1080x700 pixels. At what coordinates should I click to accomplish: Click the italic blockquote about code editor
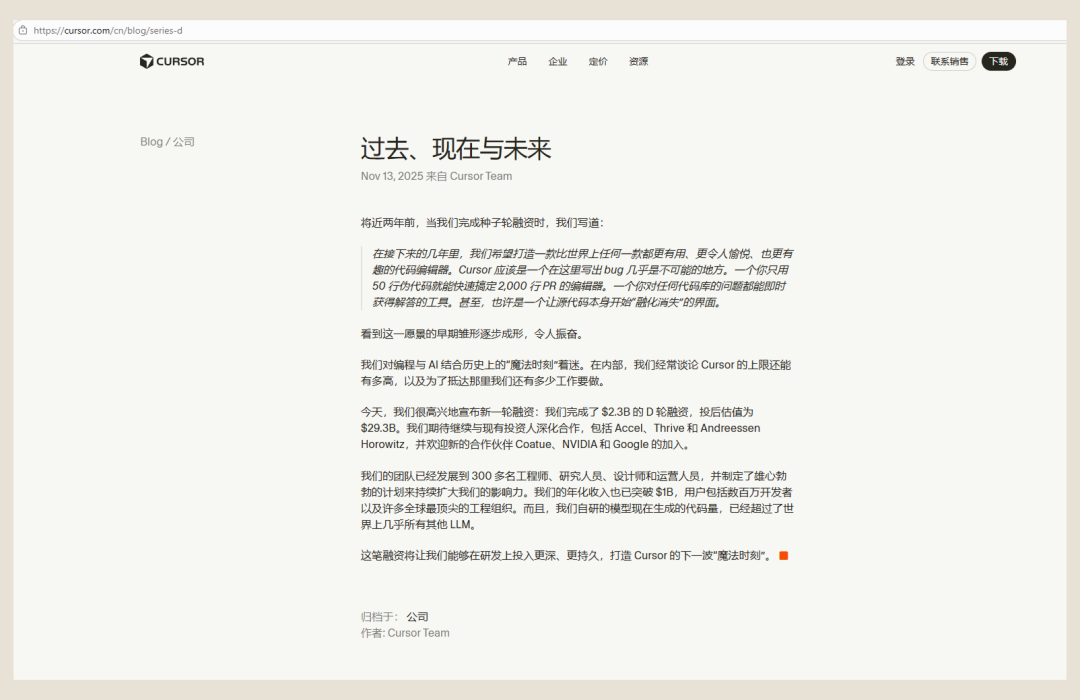click(582, 278)
